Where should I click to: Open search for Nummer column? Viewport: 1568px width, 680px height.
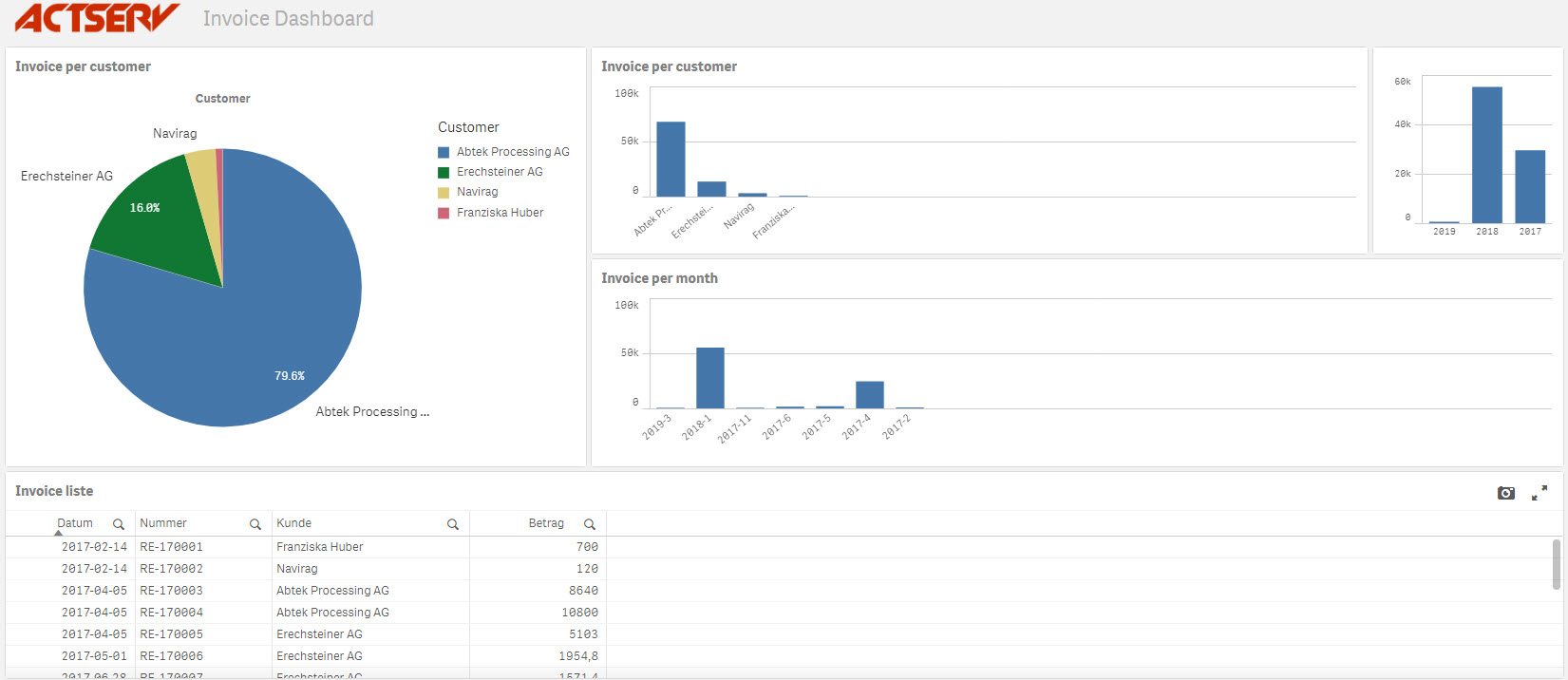[x=255, y=524]
